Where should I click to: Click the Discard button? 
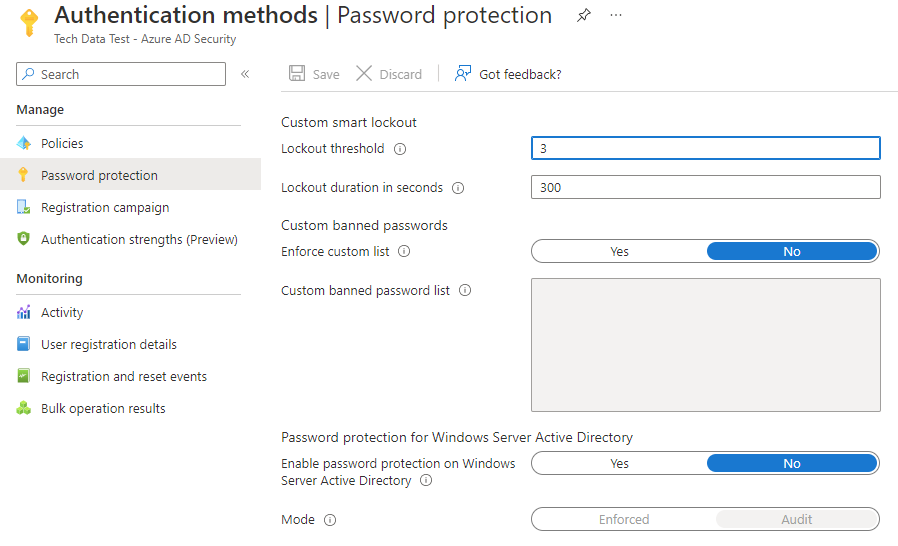coord(389,74)
